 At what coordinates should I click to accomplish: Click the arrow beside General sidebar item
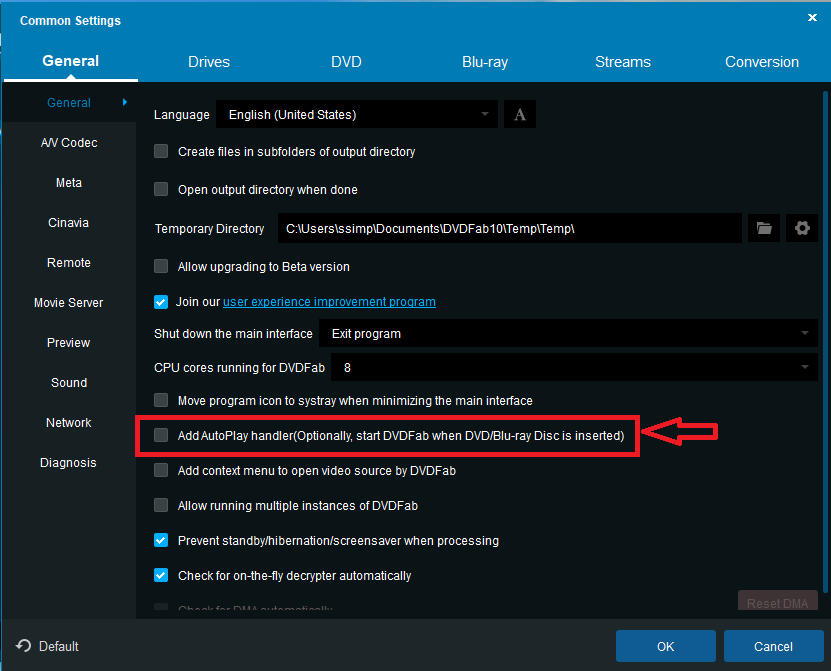pos(125,102)
